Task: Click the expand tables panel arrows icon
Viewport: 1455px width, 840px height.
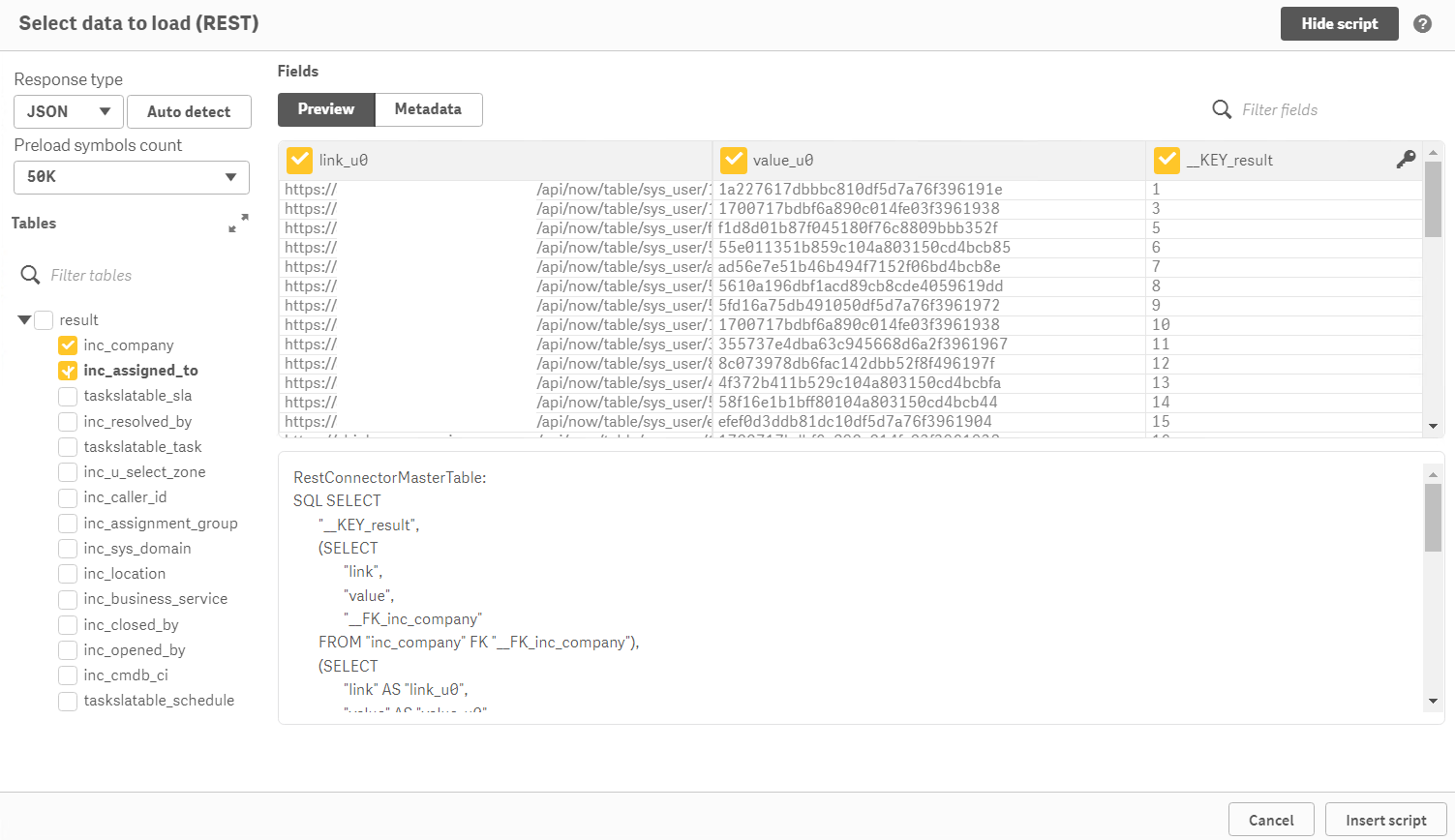Action: (x=238, y=224)
